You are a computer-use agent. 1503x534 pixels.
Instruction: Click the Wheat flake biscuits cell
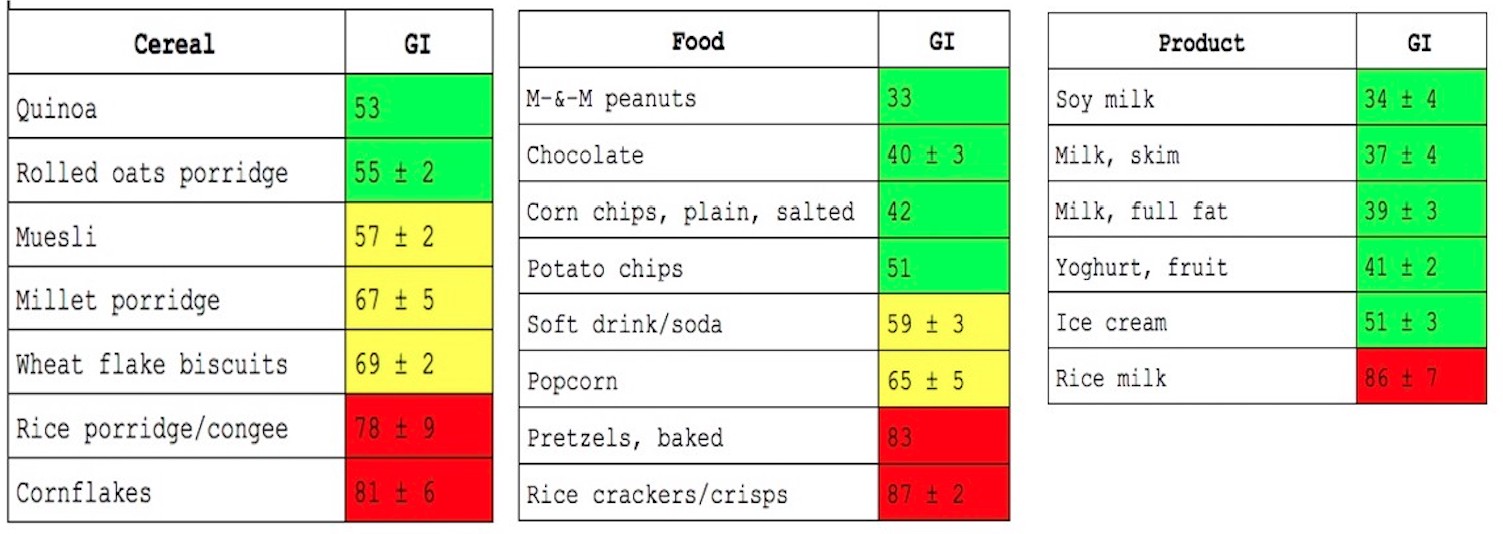152,364
